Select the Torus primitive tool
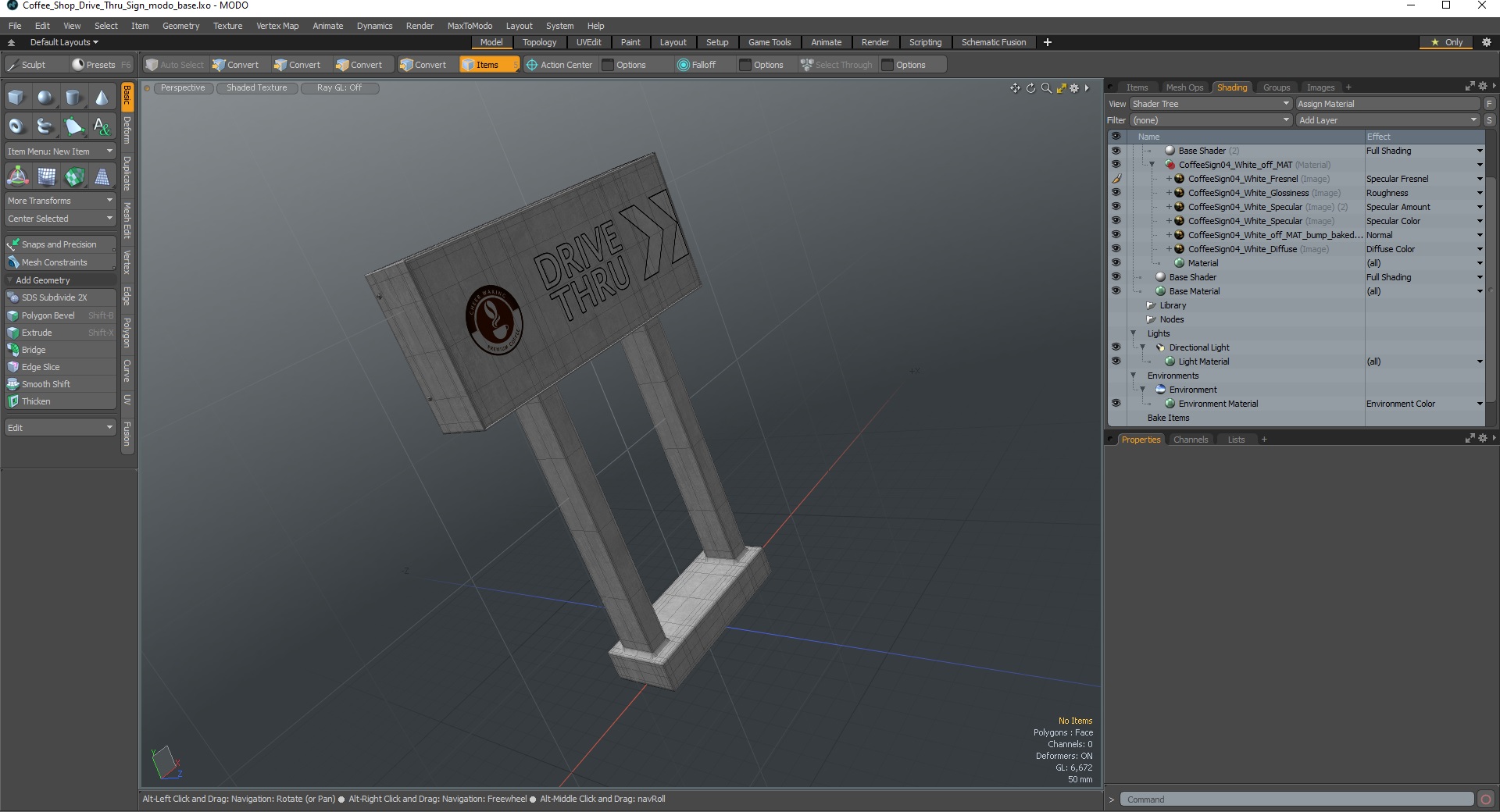 pyautogui.click(x=16, y=126)
